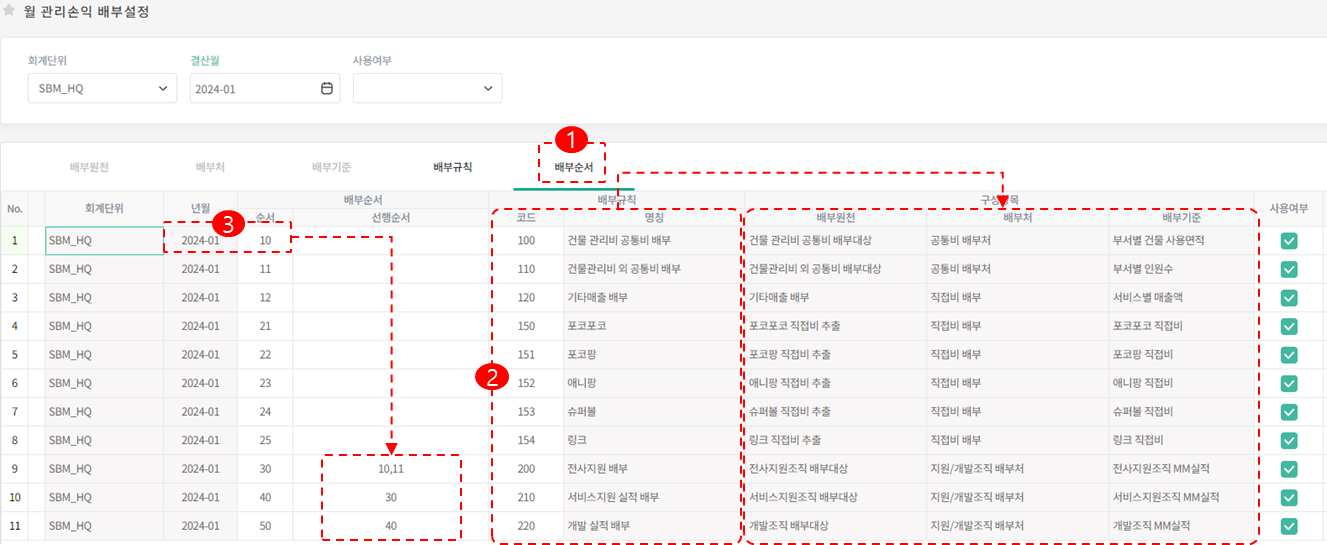Select the 배부순서 tab
Screen dimensions: 1327x545
point(573,167)
